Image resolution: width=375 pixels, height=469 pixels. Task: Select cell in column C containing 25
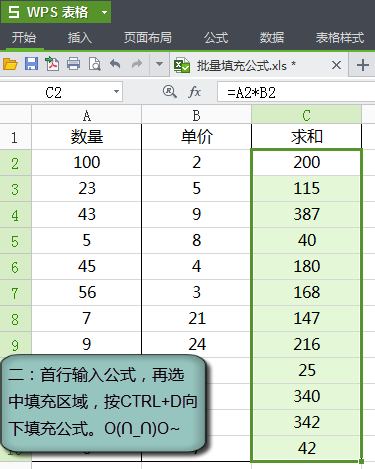[x=306, y=371]
